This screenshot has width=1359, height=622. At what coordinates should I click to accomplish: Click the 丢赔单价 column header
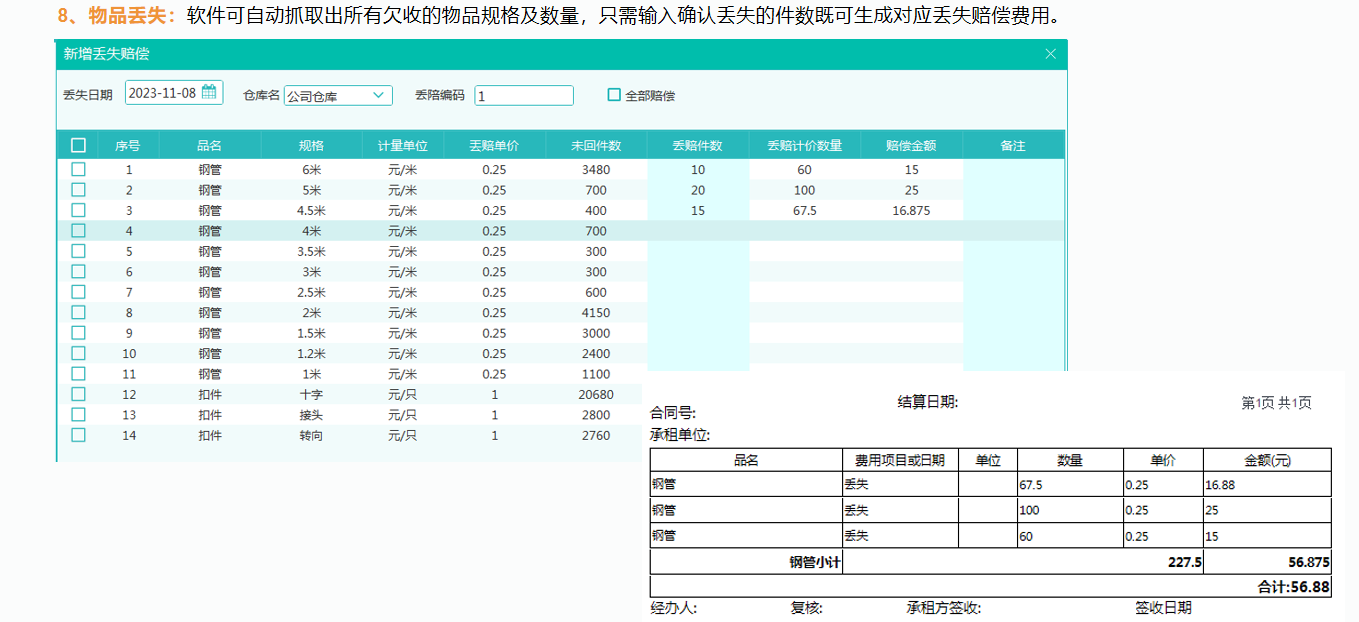coord(494,145)
